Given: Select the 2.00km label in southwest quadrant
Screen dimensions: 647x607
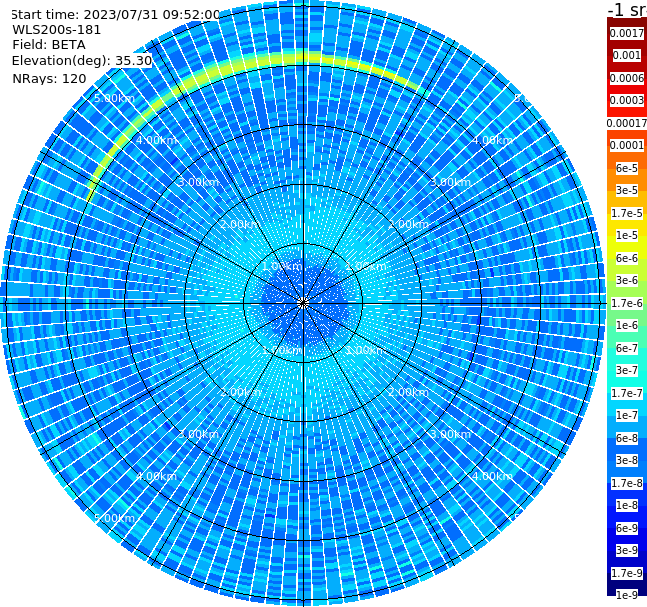Looking at the screenshot, I should click(x=241, y=392).
